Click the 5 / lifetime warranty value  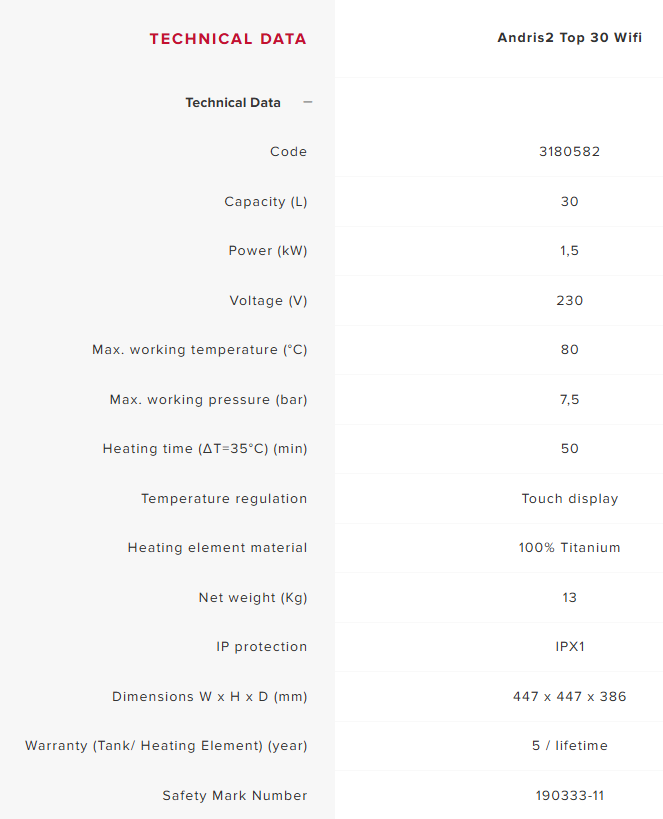[x=569, y=746]
